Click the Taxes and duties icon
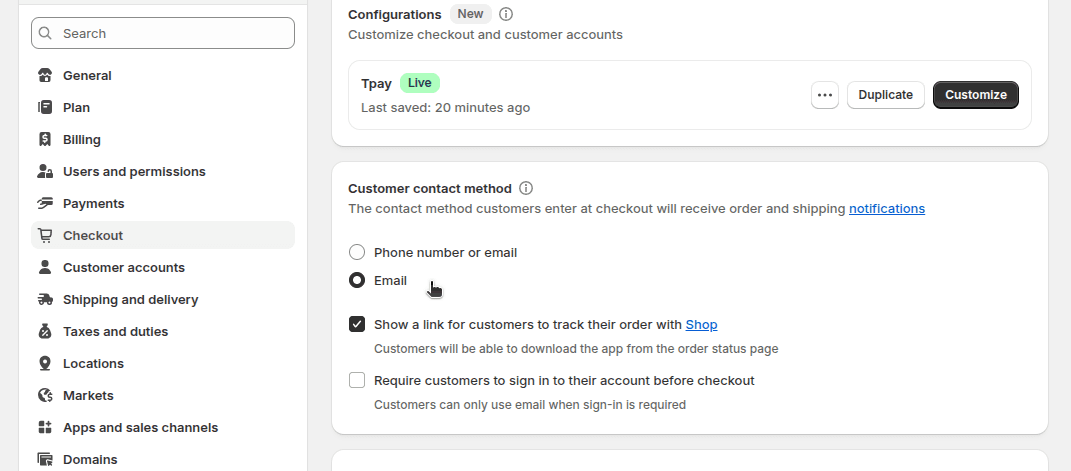Viewport: 1071px width, 471px height. point(45,332)
